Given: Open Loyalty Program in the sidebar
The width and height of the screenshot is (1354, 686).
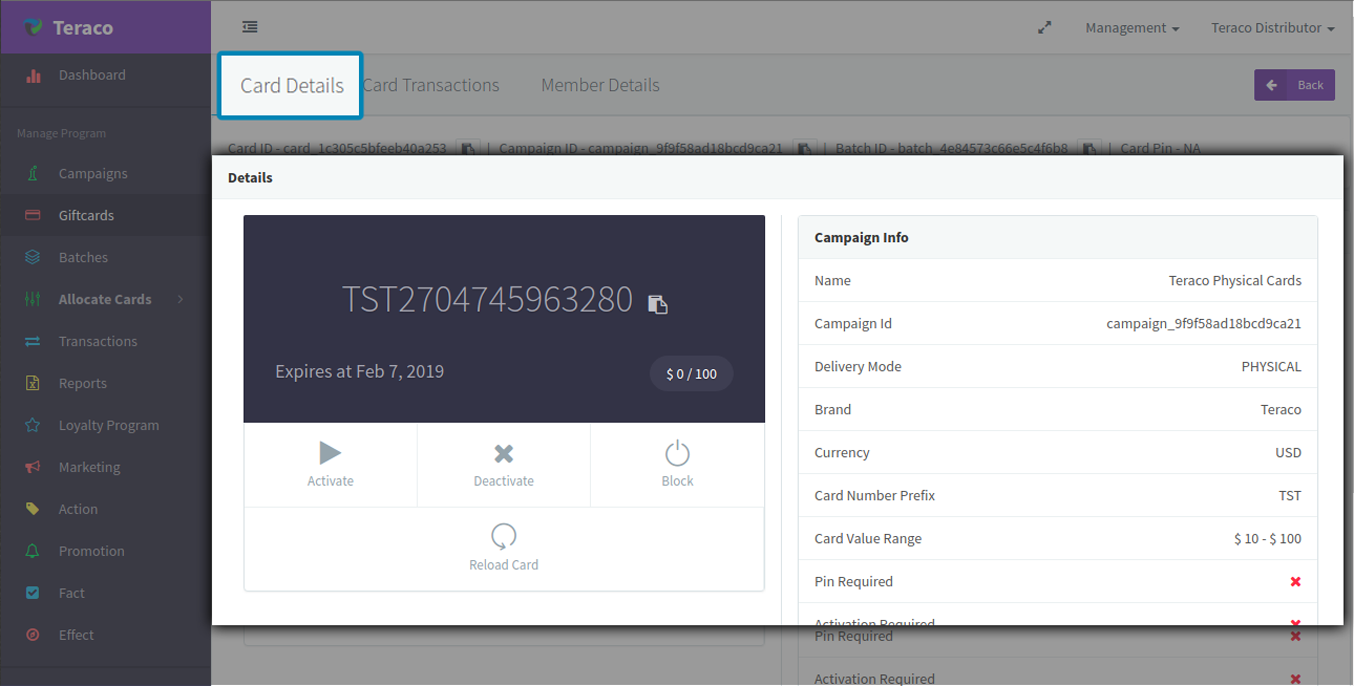Looking at the screenshot, I should [109, 425].
